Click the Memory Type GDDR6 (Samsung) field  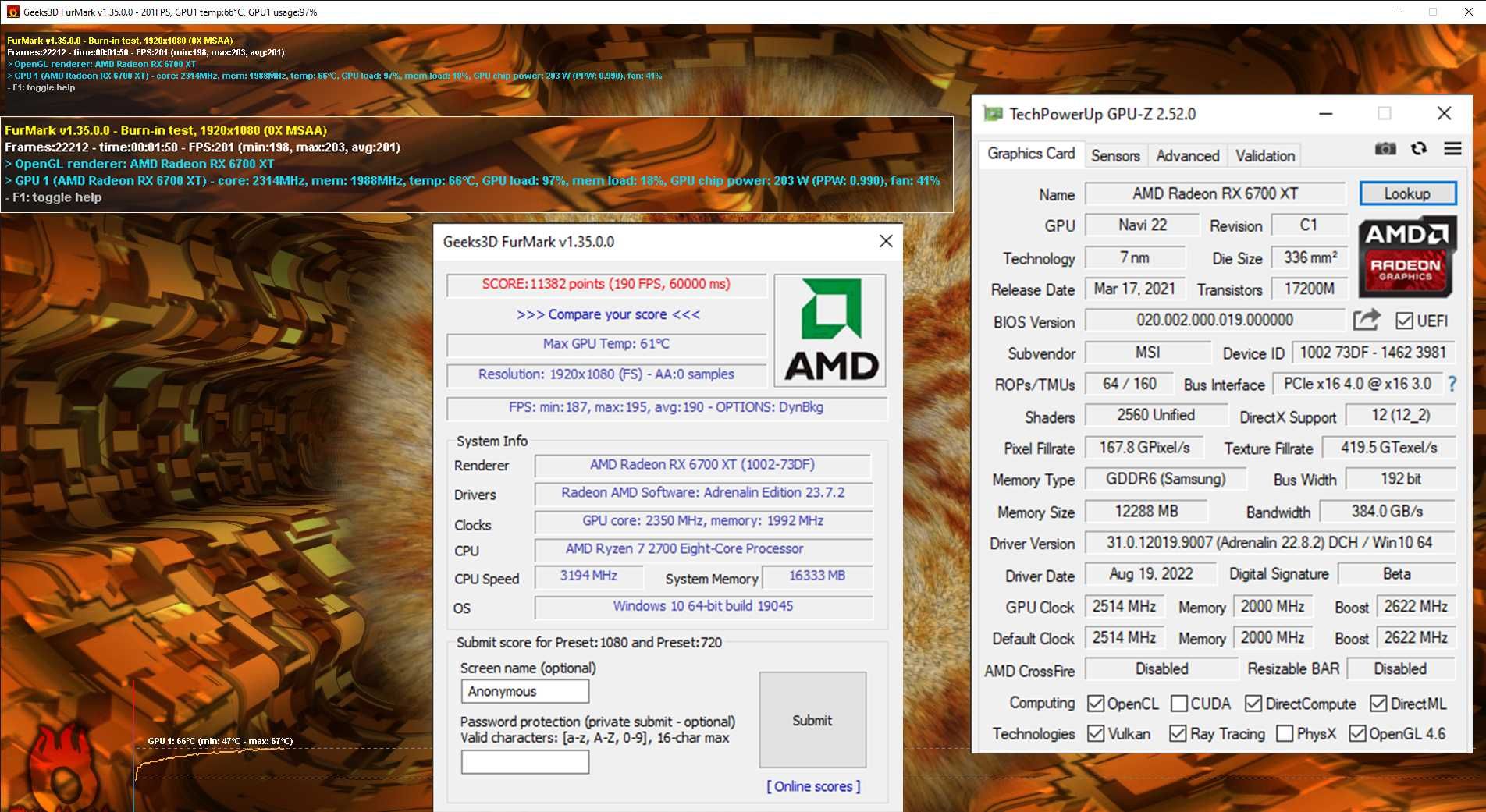coord(1165,479)
